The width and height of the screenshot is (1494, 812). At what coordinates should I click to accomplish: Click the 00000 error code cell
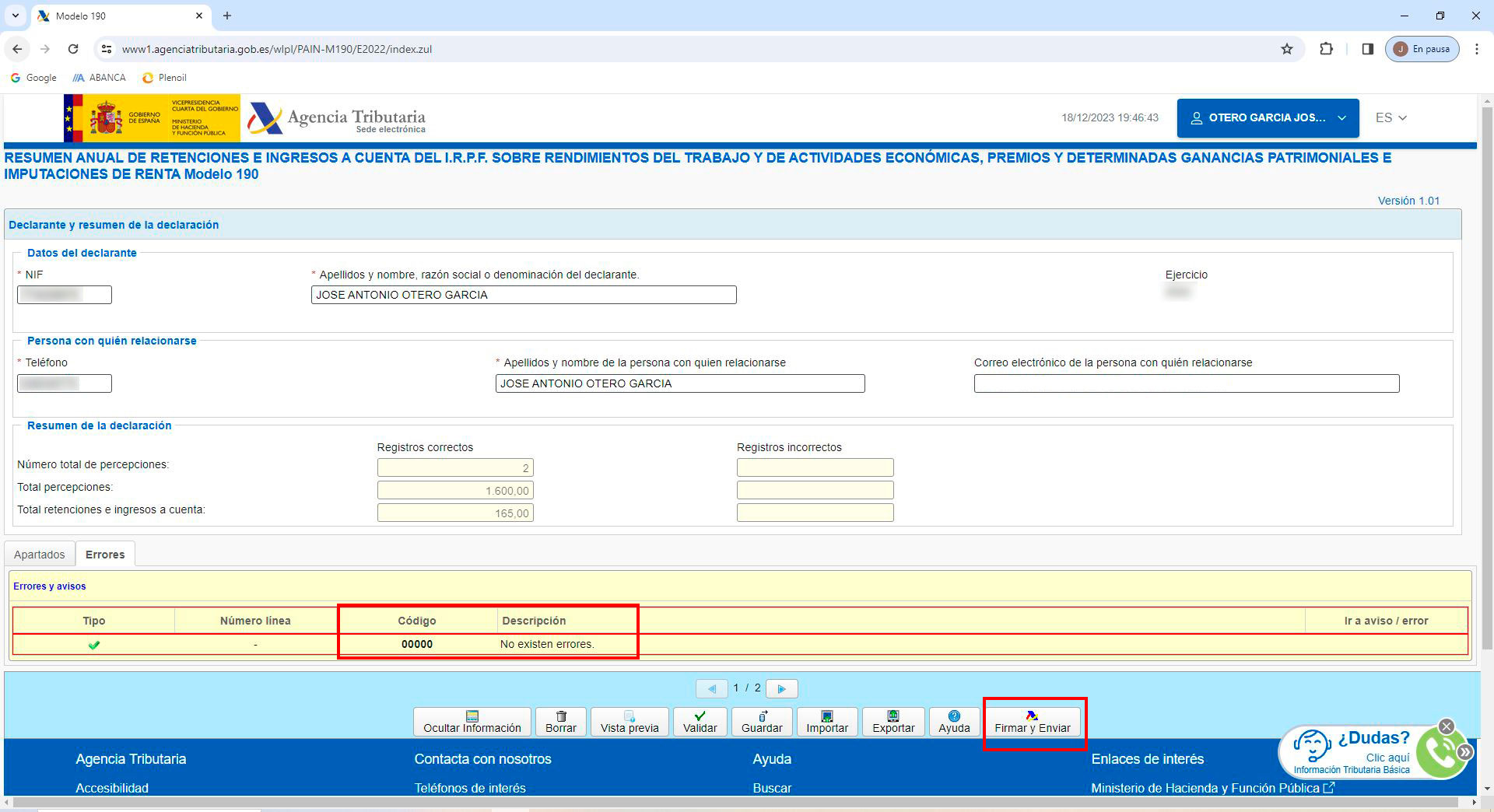click(x=417, y=644)
